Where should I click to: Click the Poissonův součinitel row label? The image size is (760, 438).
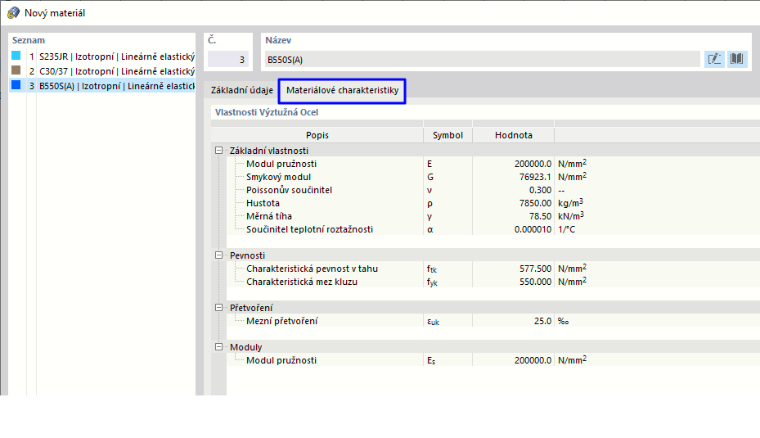coord(289,190)
